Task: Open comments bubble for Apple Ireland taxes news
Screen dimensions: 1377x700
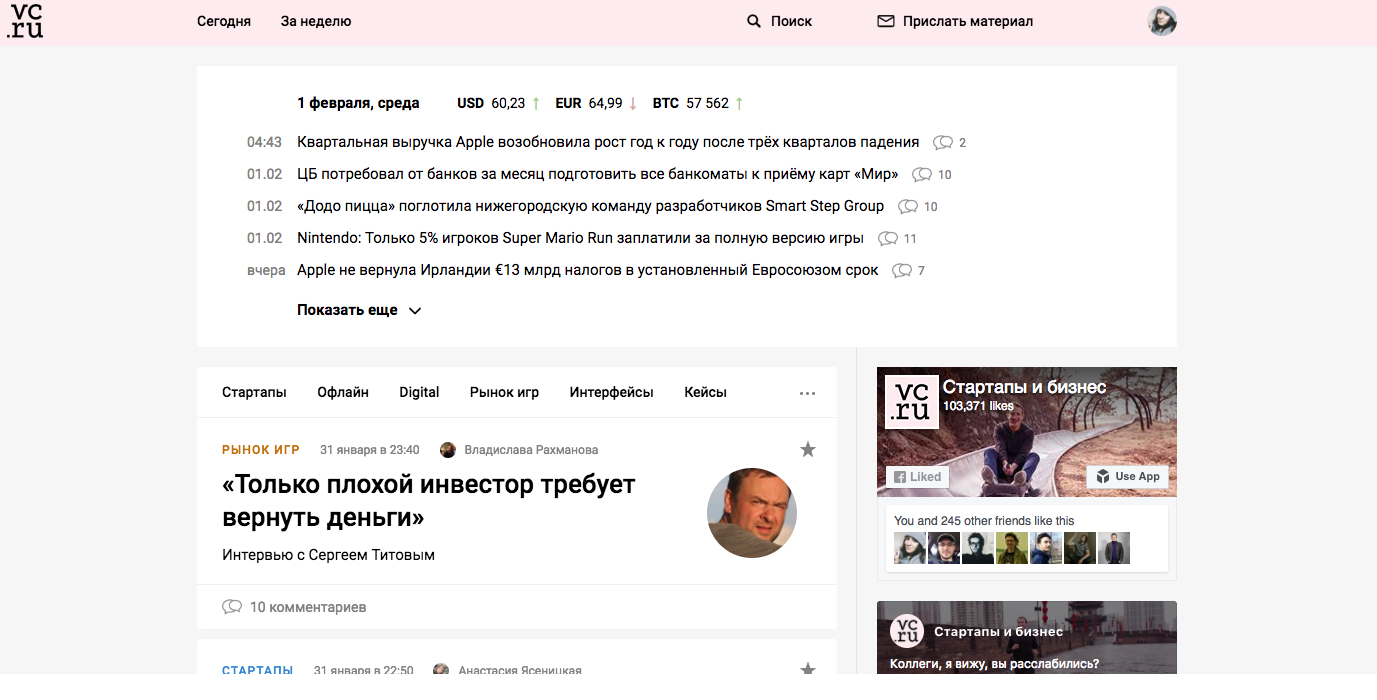Action: [x=902, y=270]
